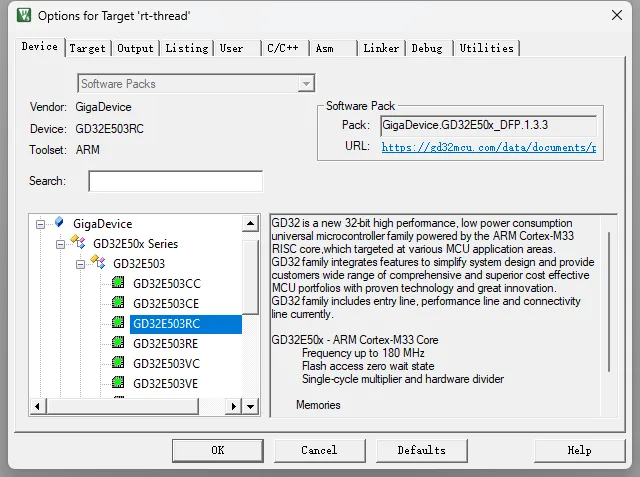Image resolution: width=640 pixels, height=477 pixels.
Task: Switch to the Linker tab
Action: [x=381, y=49]
